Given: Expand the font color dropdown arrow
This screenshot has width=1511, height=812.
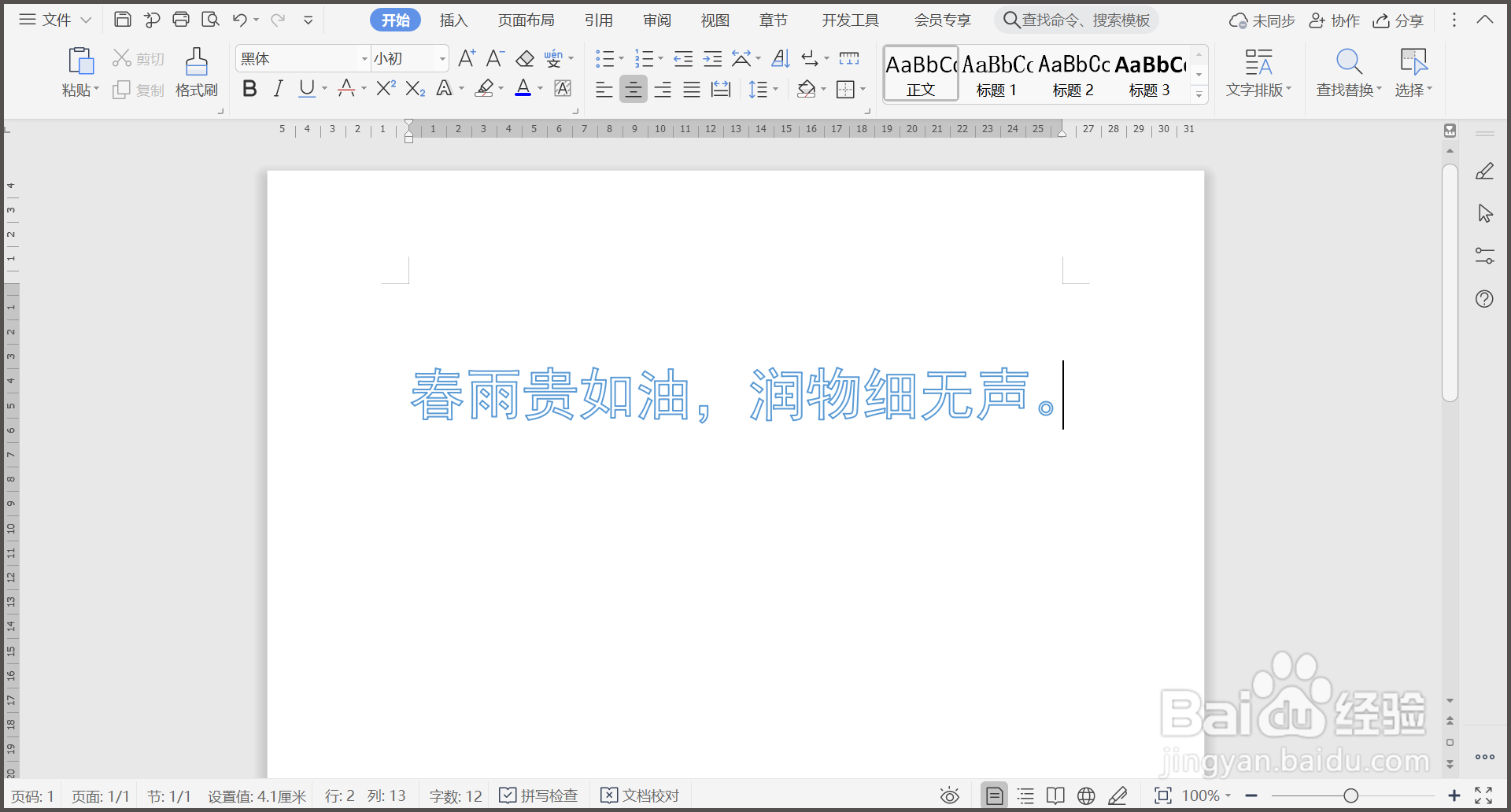Looking at the screenshot, I should coord(541,89).
